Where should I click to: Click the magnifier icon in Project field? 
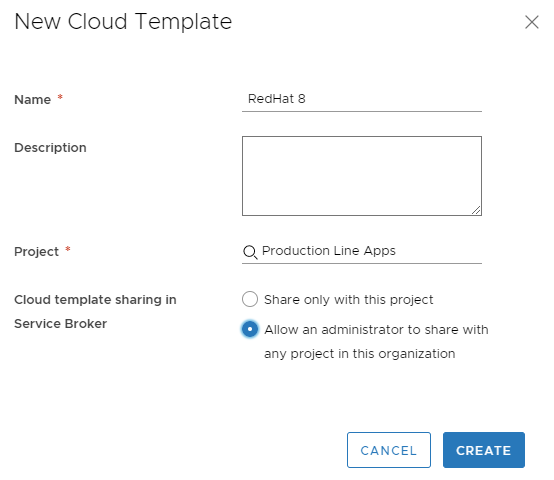pyautogui.click(x=250, y=252)
